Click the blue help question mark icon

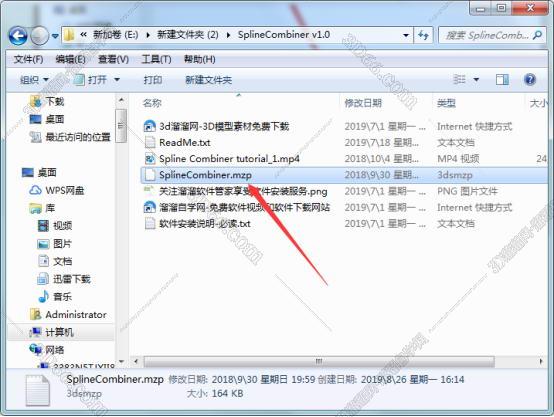click(530, 80)
